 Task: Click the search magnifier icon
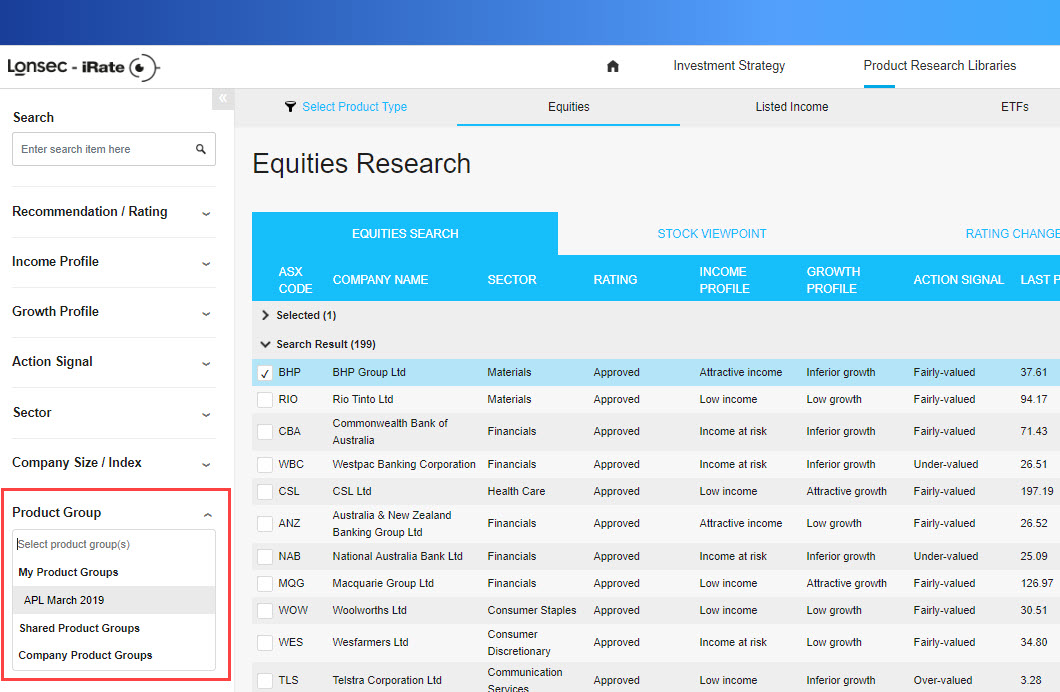click(x=201, y=149)
